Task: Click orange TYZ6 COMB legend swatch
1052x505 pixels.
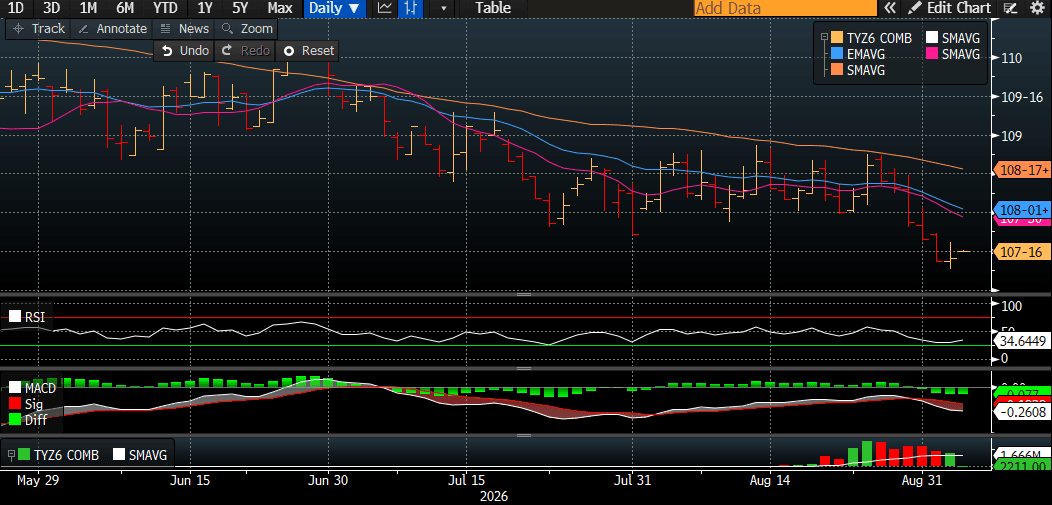Action: click(x=837, y=38)
